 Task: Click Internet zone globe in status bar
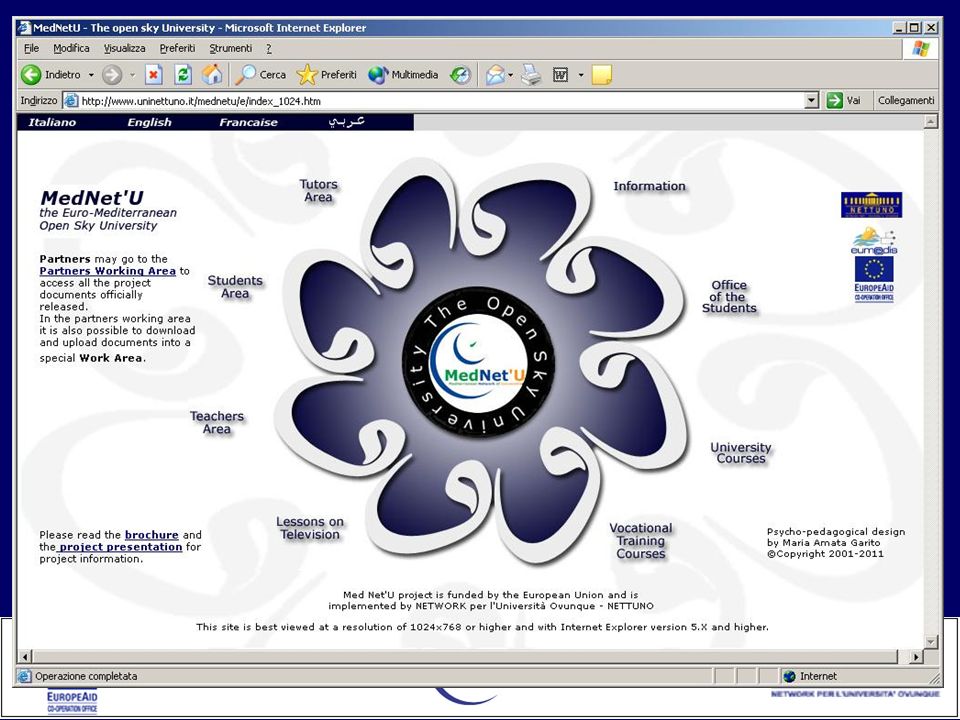pyautogui.click(x=789, y=676)
